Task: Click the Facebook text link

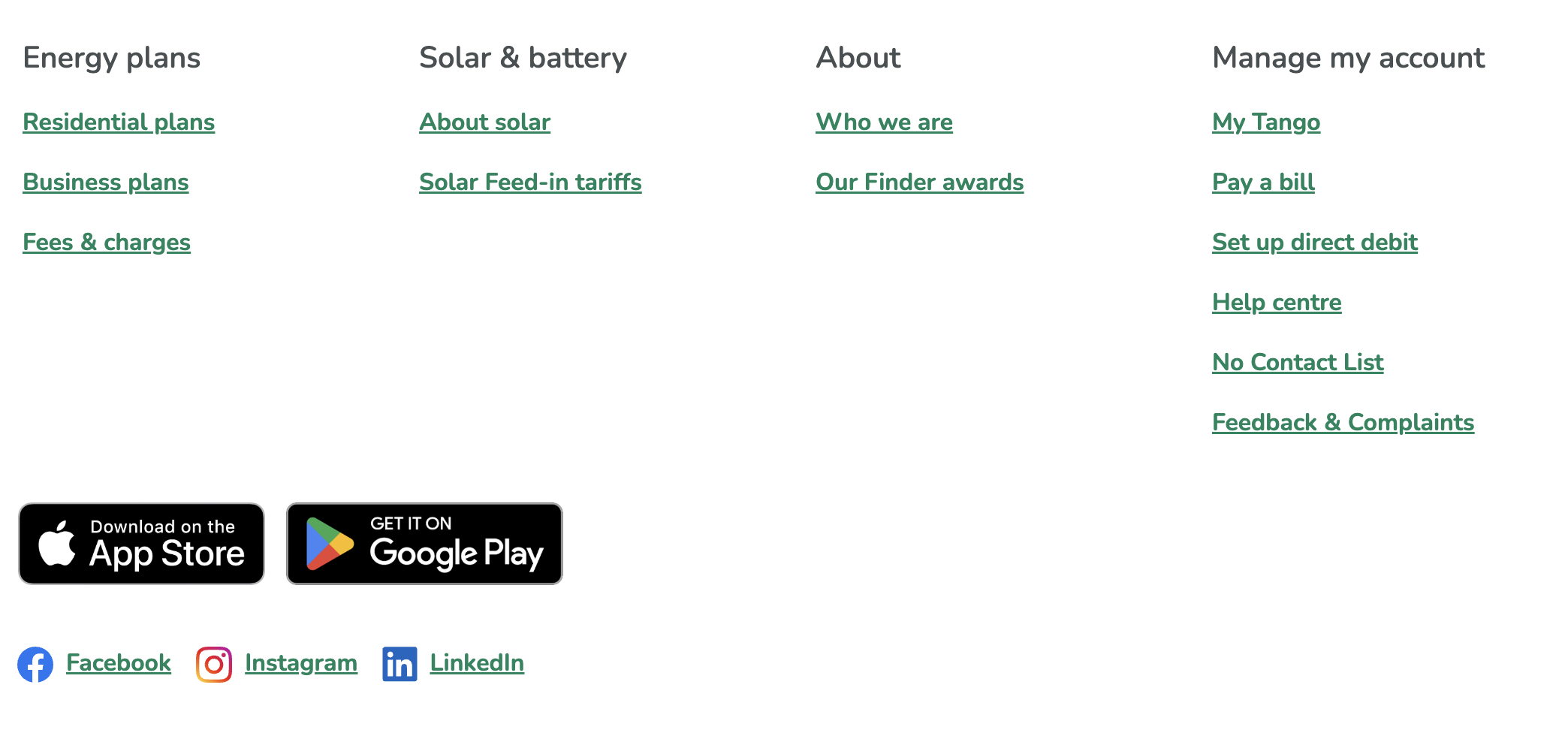Action: pos(119,663)
